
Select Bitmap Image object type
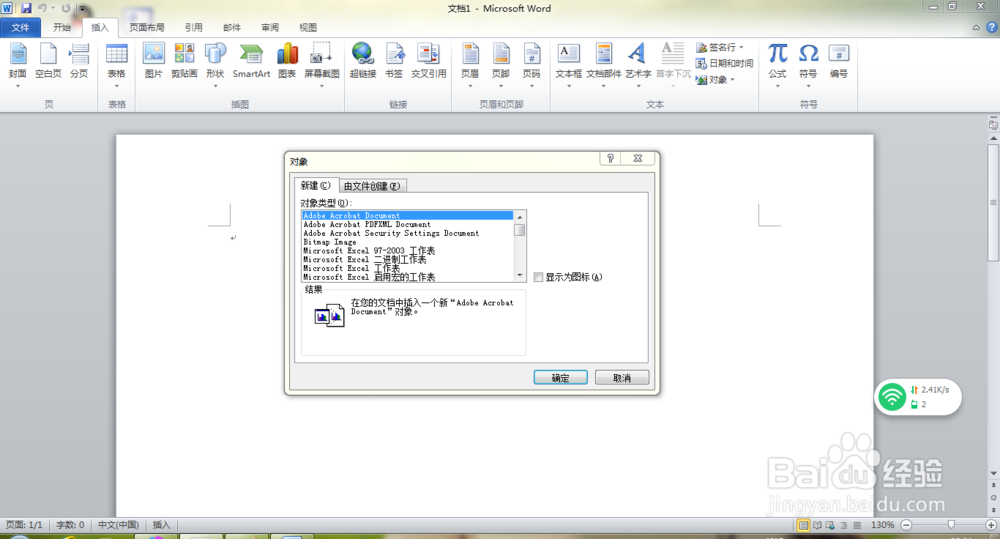(x=408, y=242)
